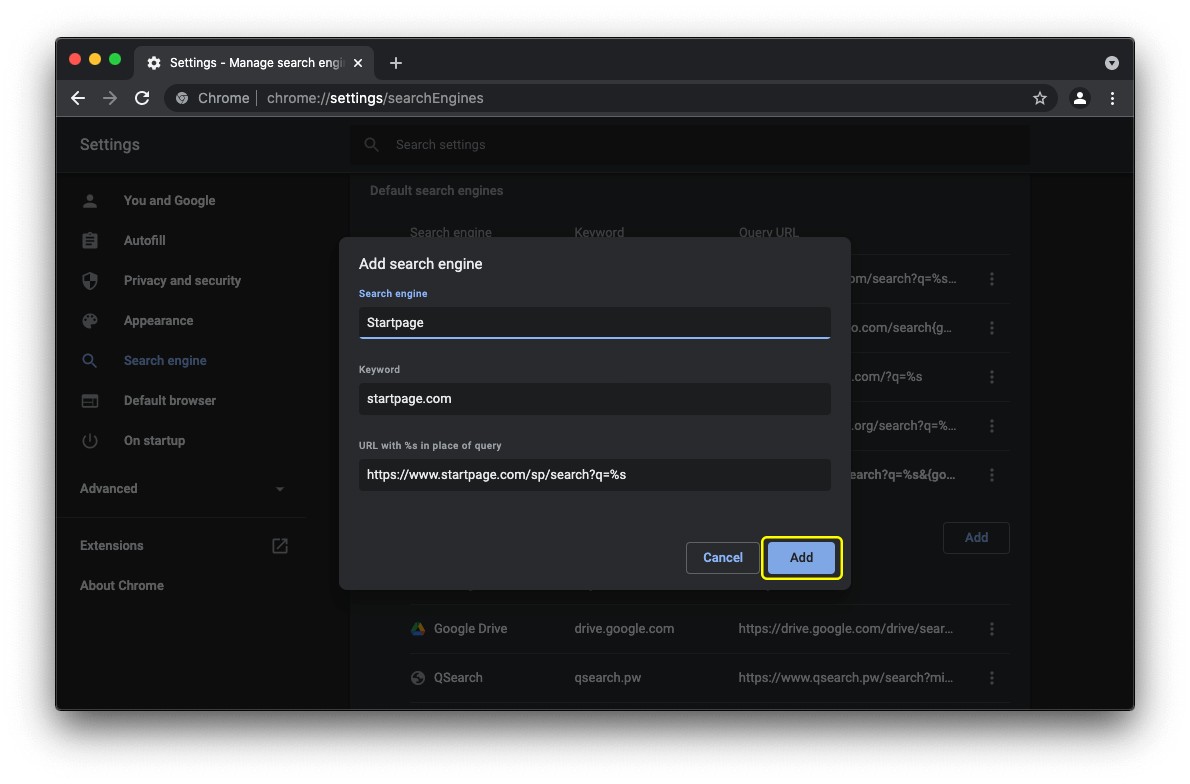This screenshot has height=784, width=1190.
Task: Cancel the Add search engine dialog
Action: click(722, 558)
